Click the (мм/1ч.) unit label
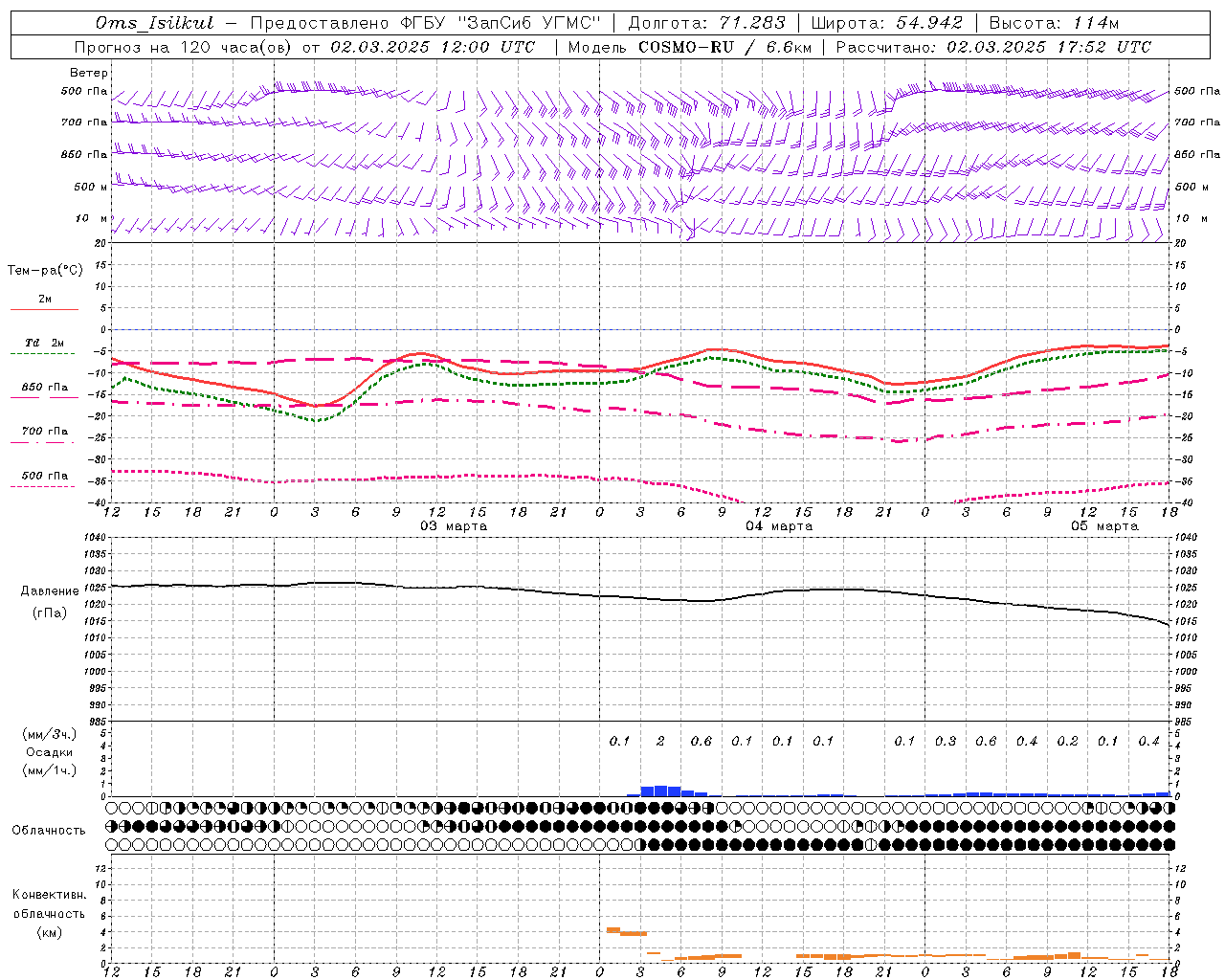1225x980 pixels. point(50,770)
